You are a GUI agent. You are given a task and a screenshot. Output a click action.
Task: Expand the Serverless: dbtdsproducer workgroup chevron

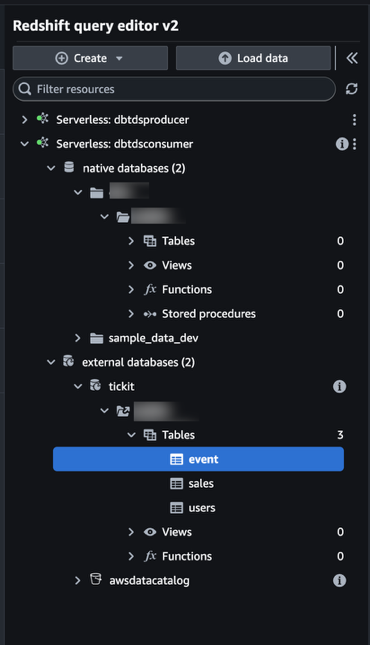25,120
